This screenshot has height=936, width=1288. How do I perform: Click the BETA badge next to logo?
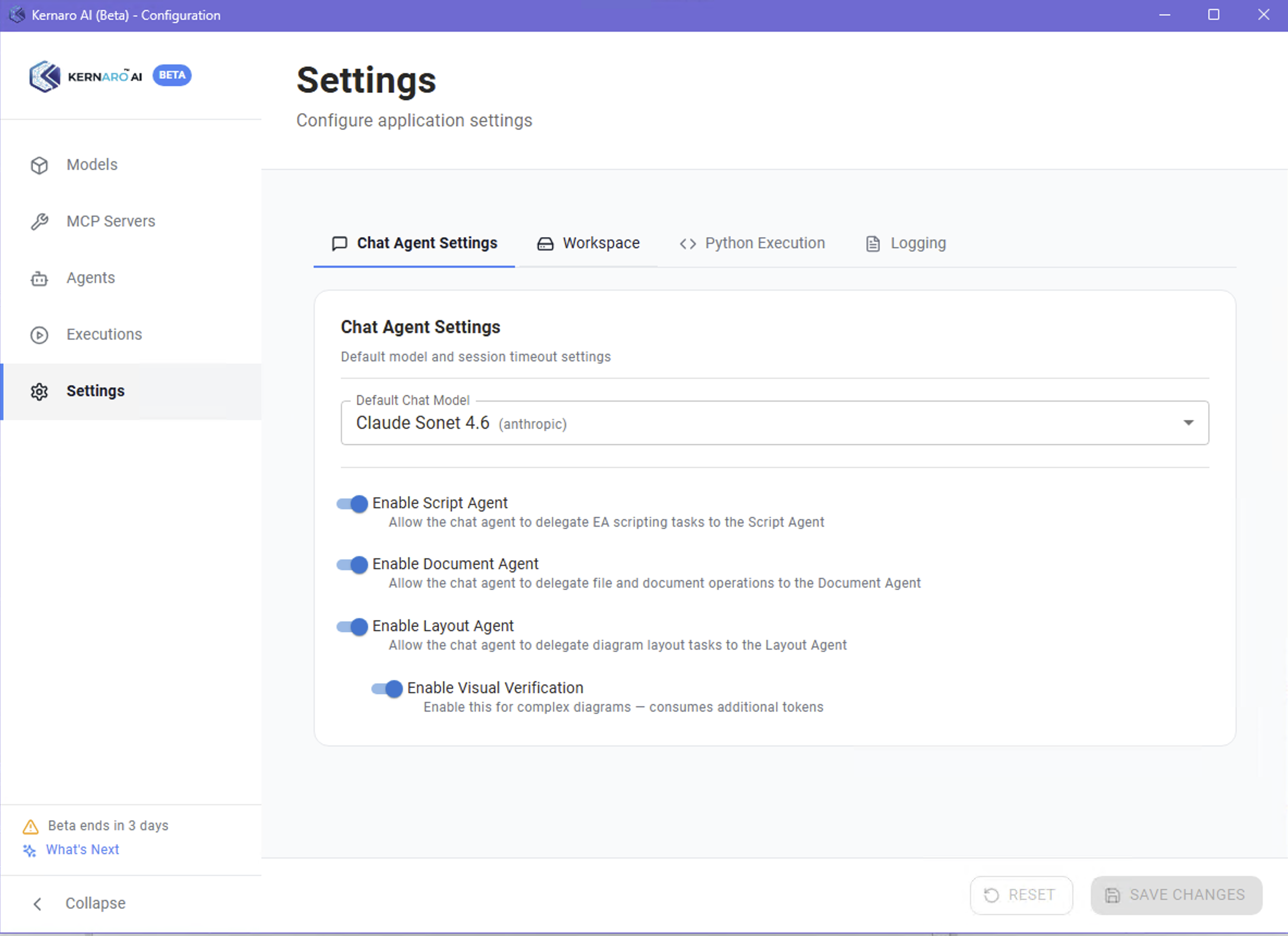click(172, 75)
